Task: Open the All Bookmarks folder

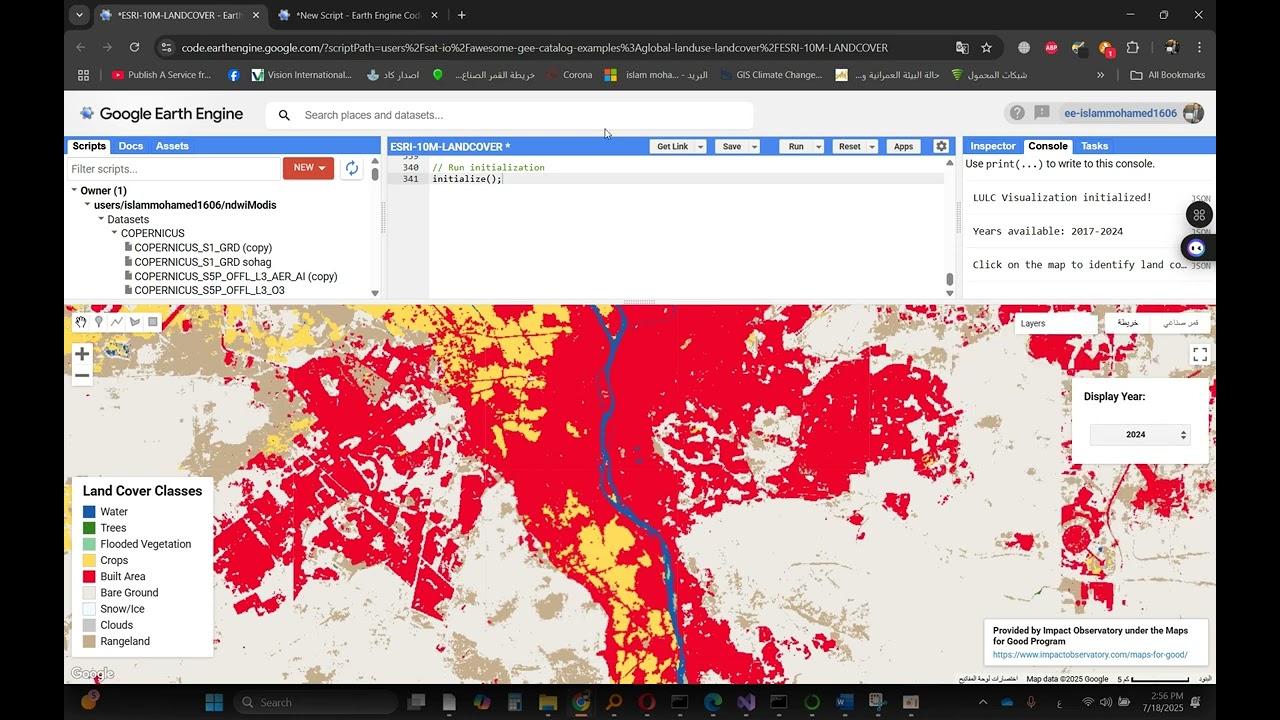Action: (x=1167, y=75)
